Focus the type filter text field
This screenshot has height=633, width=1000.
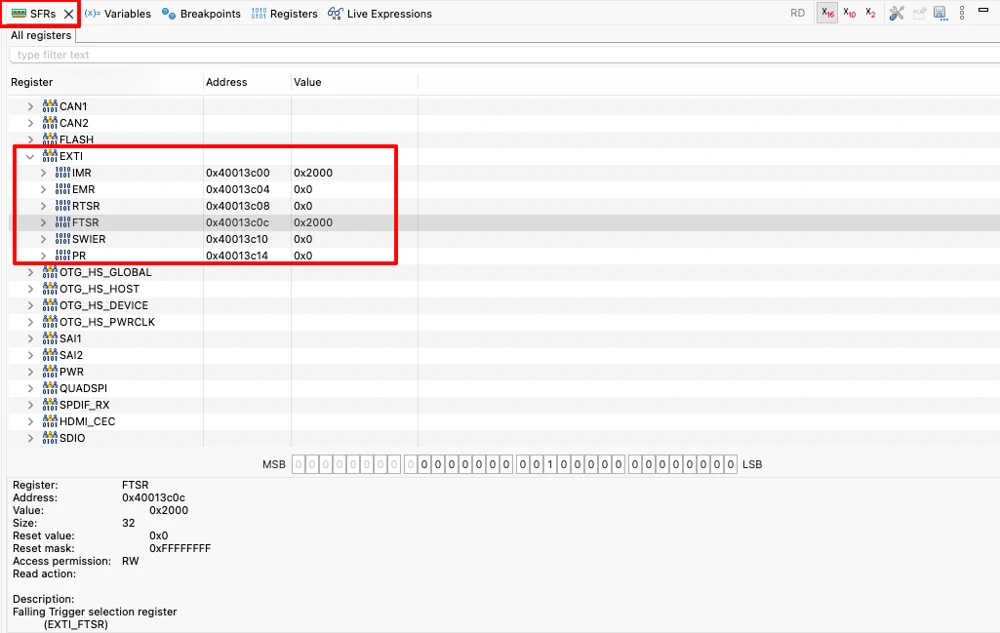point(504,55)
